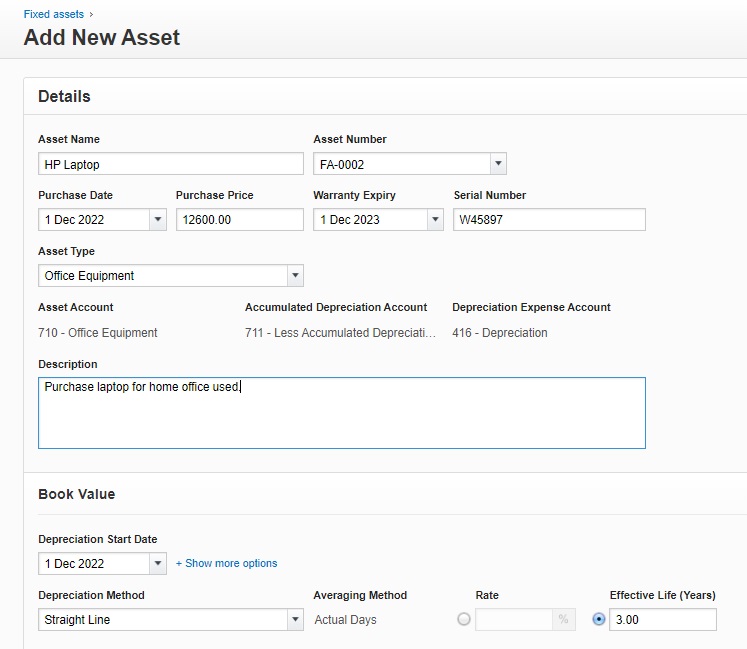This screenshot has width=747, height=649.
Task: Expand the Asset Type dropdown arrow
Action: tap(295, 276)
